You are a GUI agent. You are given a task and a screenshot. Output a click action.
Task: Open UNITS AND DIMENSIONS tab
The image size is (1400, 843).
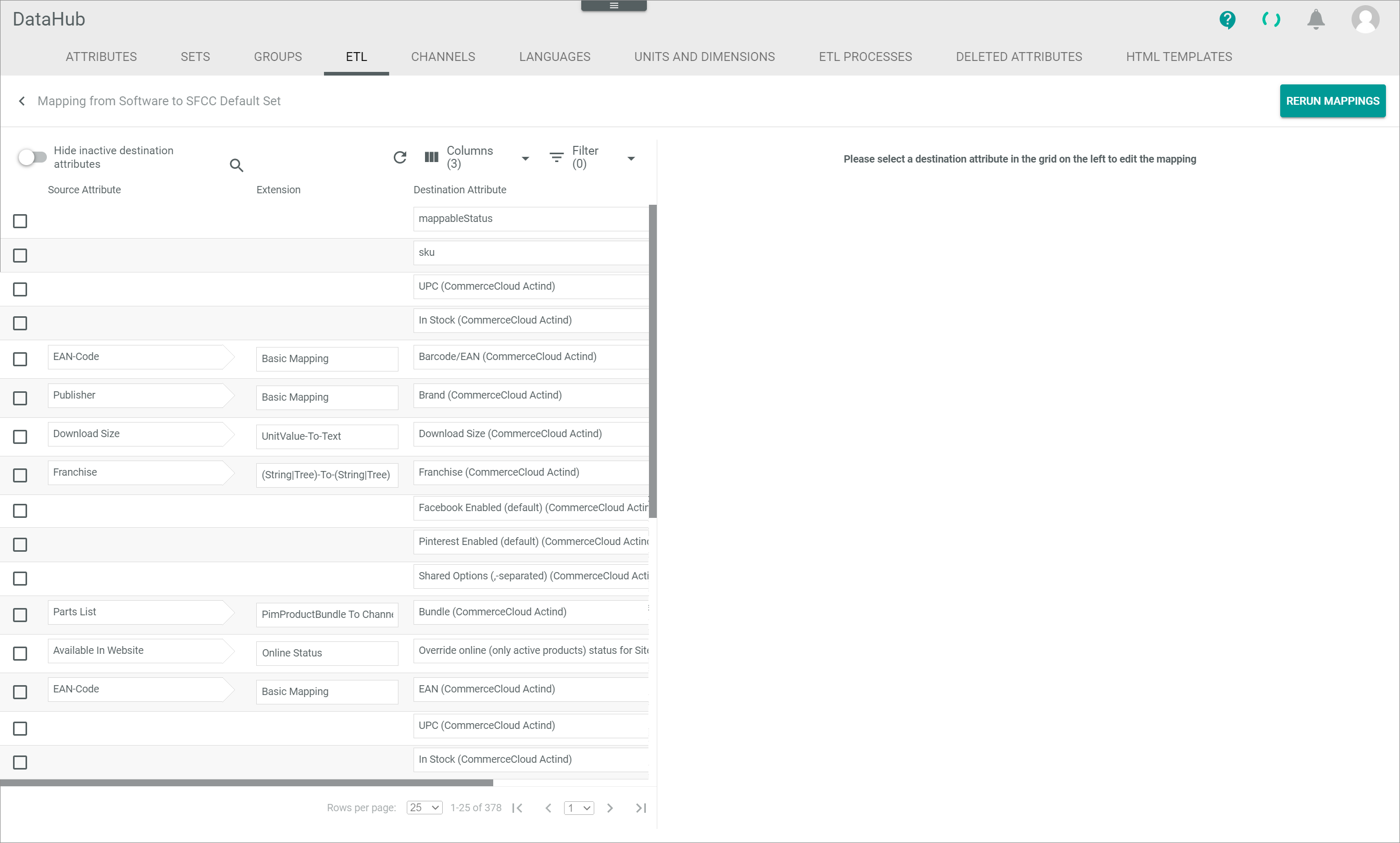[704, 57]
